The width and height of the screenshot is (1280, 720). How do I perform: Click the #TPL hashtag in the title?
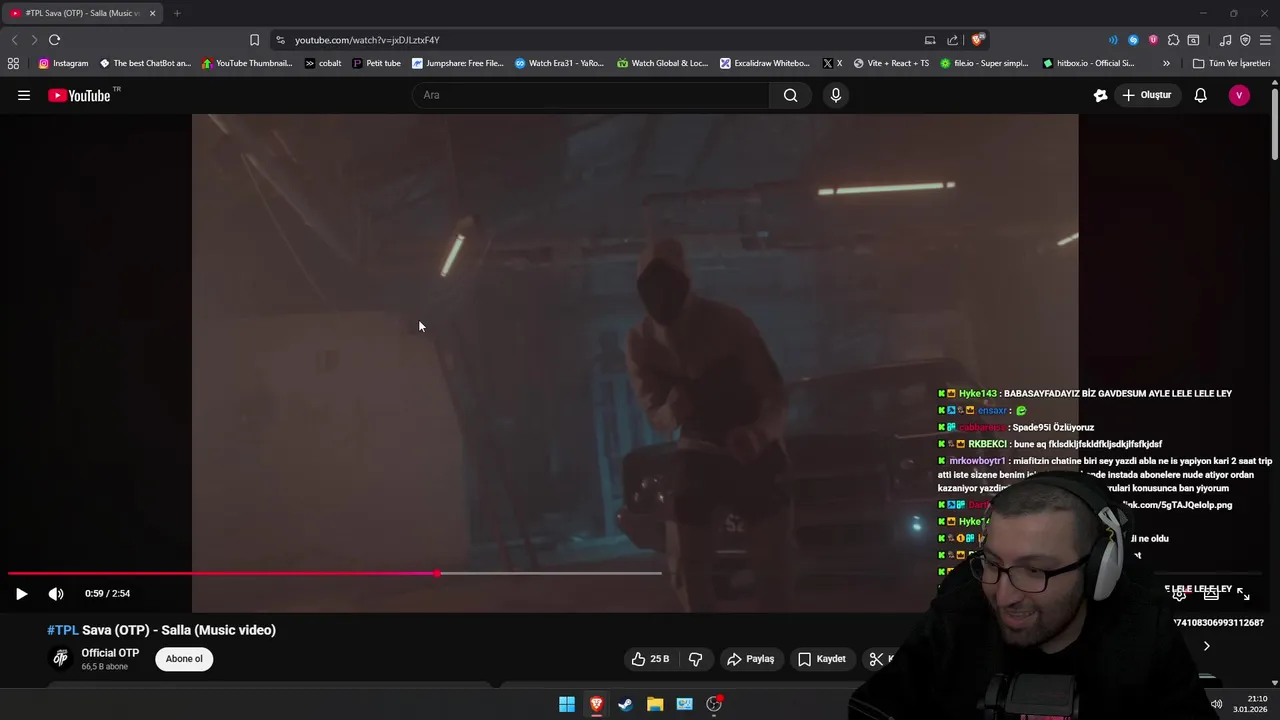[x=62, y=630]
